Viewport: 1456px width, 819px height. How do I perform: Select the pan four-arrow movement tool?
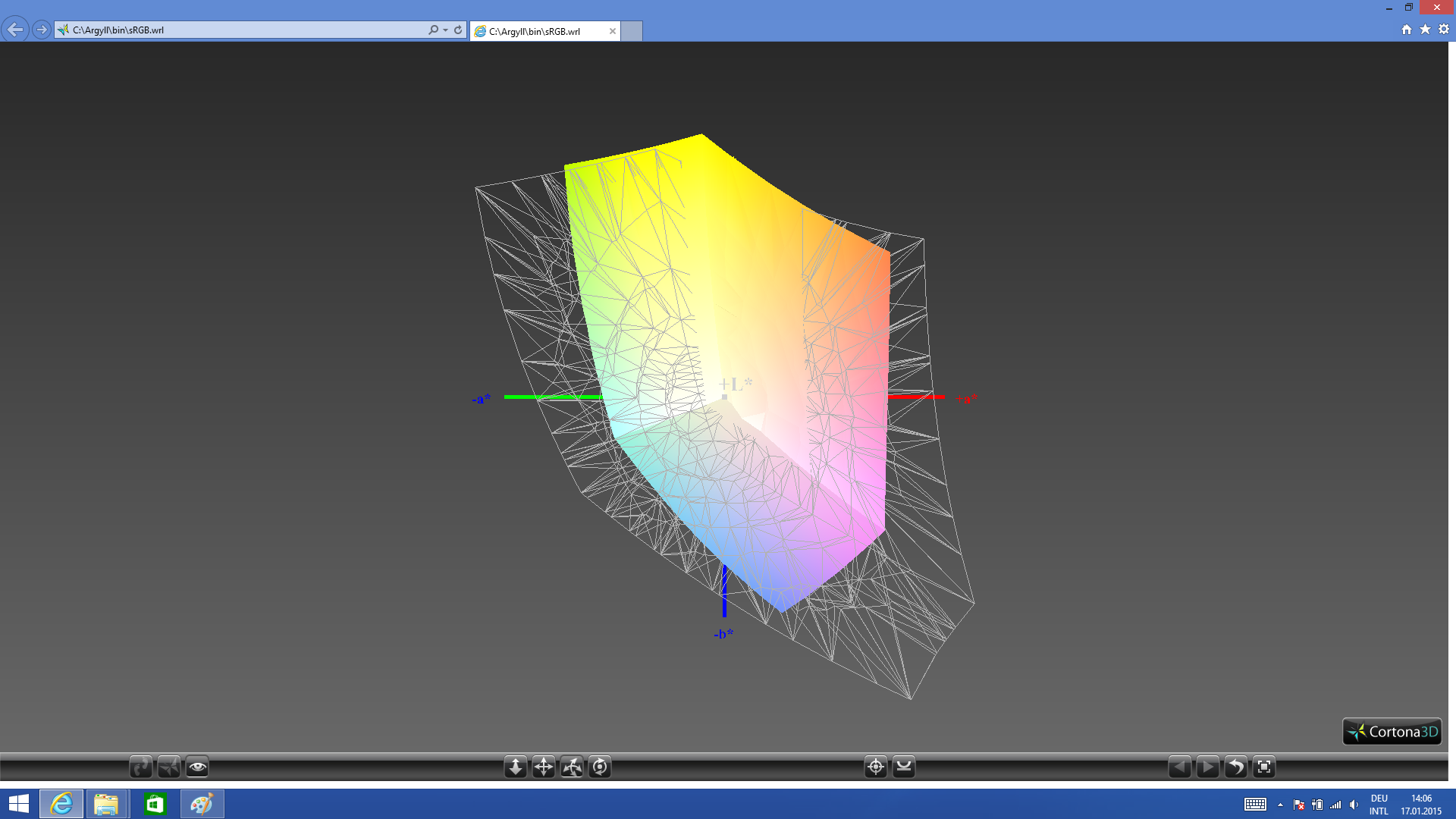tap(544, 767)
